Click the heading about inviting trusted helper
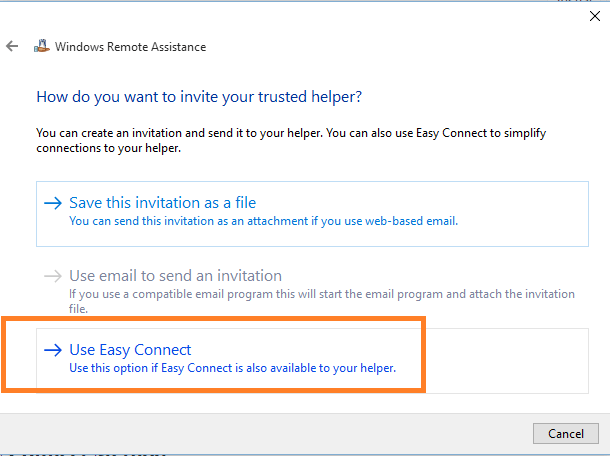The width and height of the screenshot is (610, 456). 199,96
